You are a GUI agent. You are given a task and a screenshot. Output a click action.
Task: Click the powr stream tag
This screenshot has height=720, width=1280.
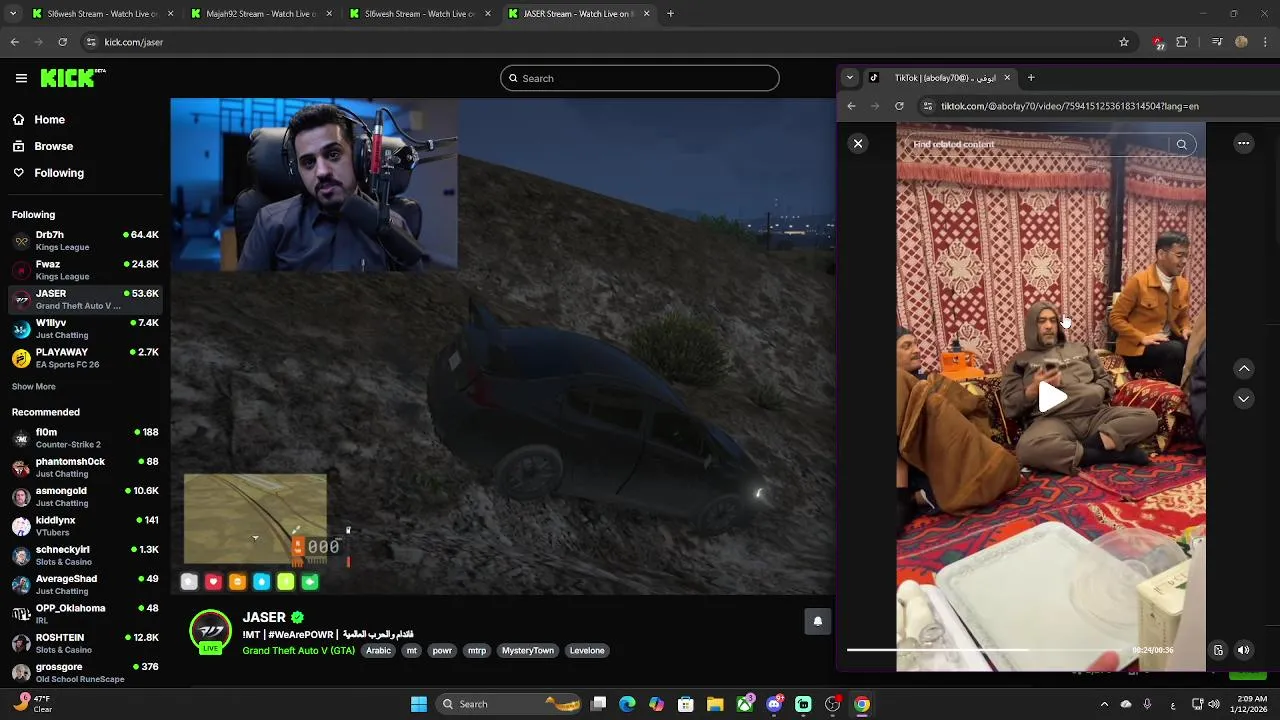tap(442, 650)
